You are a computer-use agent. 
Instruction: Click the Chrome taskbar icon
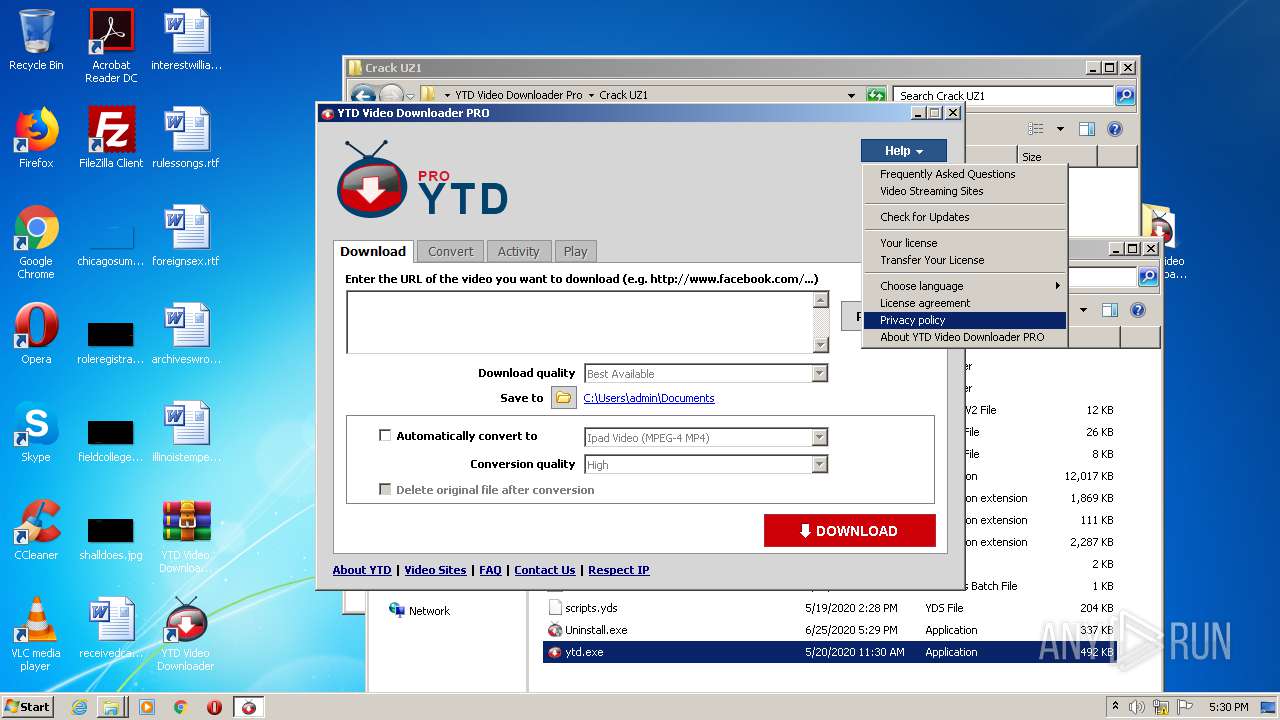180,707
